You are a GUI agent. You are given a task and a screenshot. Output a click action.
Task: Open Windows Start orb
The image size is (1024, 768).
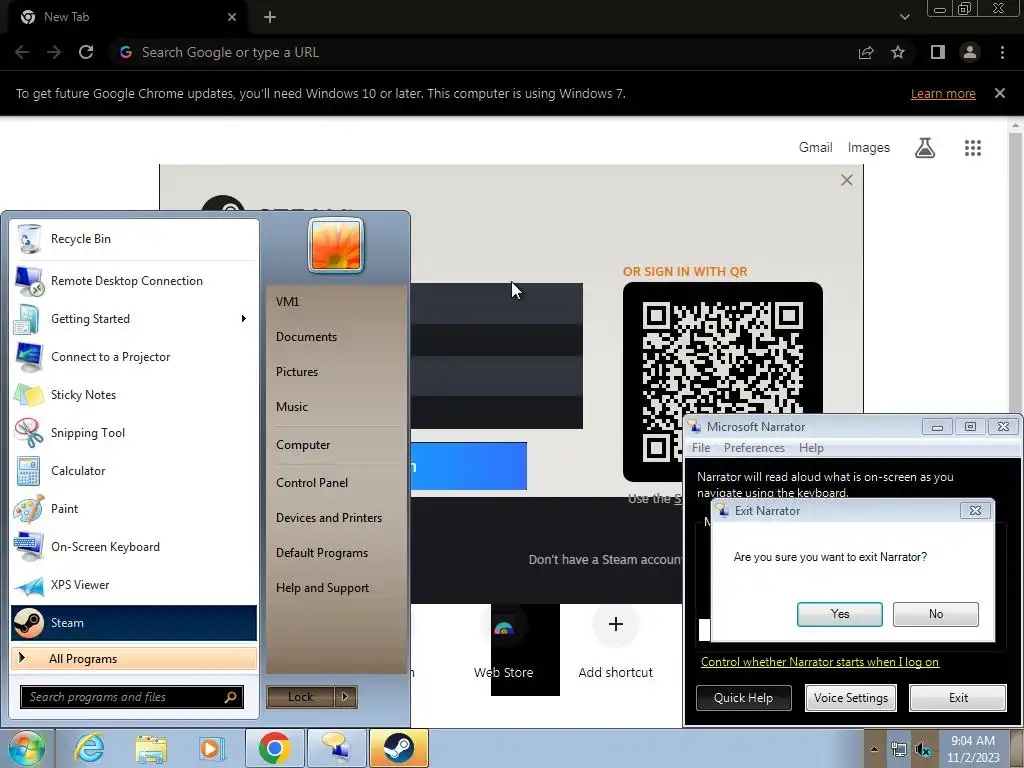click(x=26, y=748)
